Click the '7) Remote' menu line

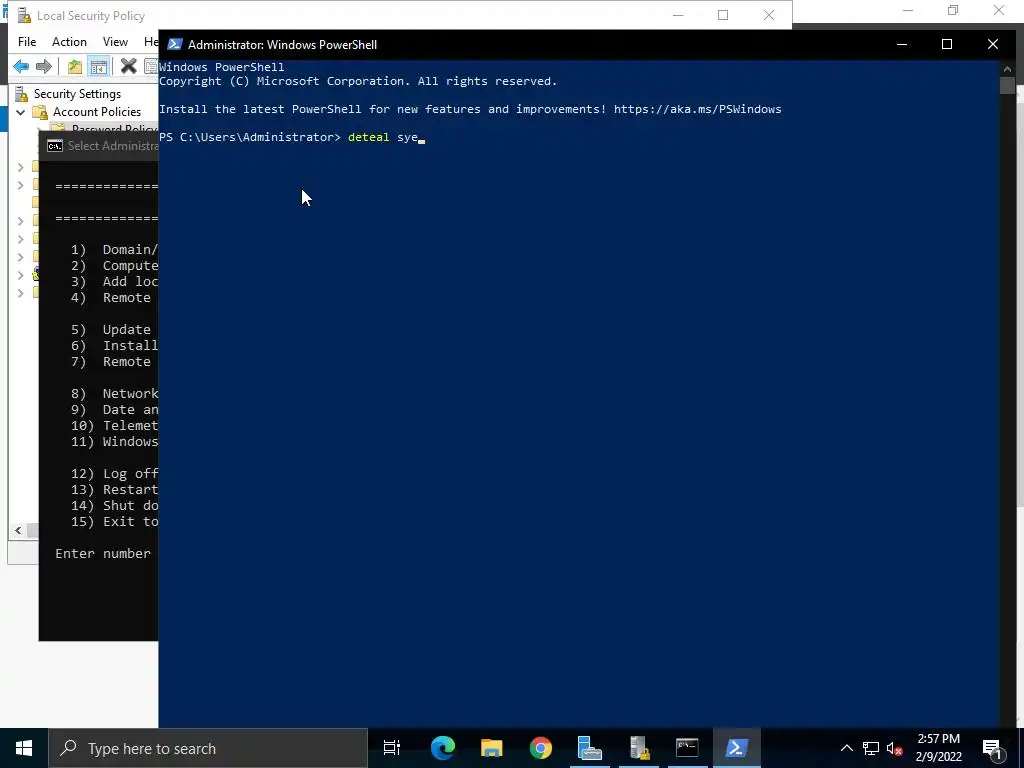pos(110,362)
